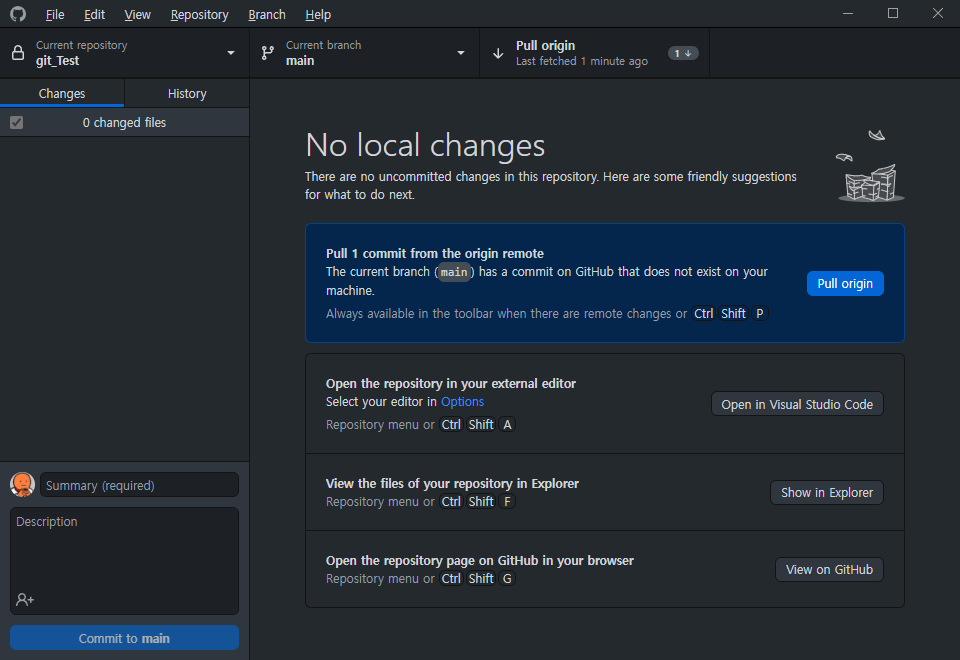Add co-authors with the person-plus icon

pos(25,599)
